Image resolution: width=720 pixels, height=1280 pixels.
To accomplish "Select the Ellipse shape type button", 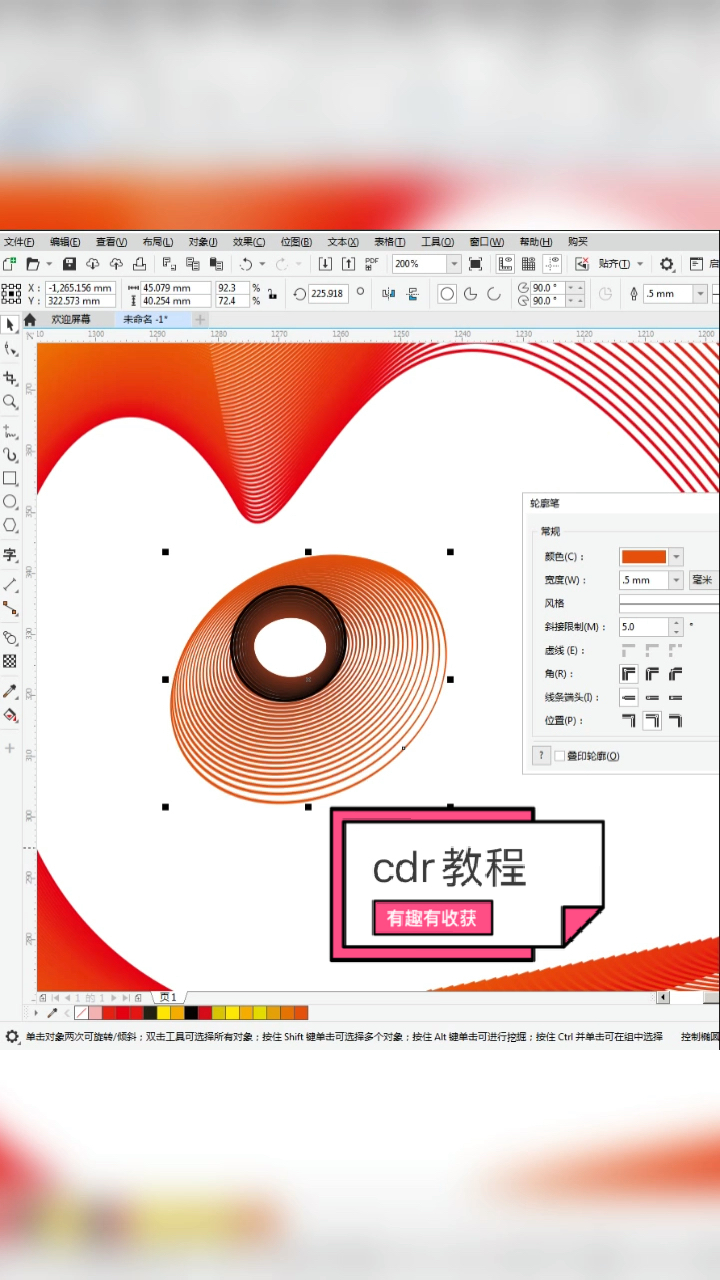I will pos(447,294).
